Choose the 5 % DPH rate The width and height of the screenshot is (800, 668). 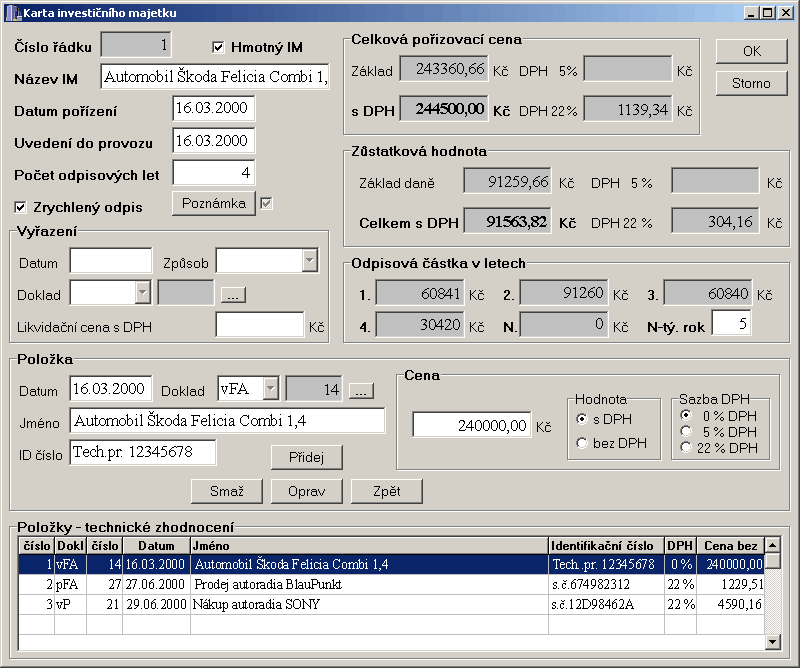tap(686, 432)
